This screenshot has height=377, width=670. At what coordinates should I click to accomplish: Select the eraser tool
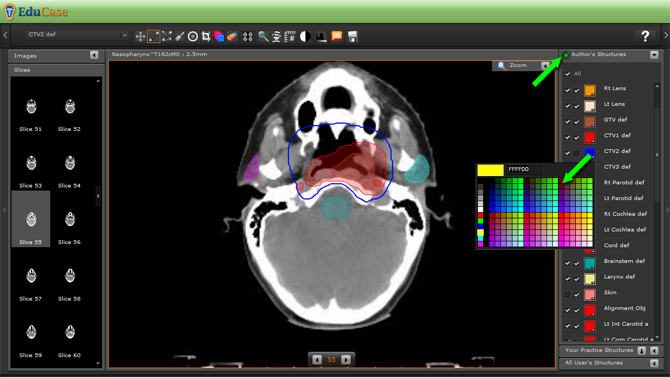[232, 36]
